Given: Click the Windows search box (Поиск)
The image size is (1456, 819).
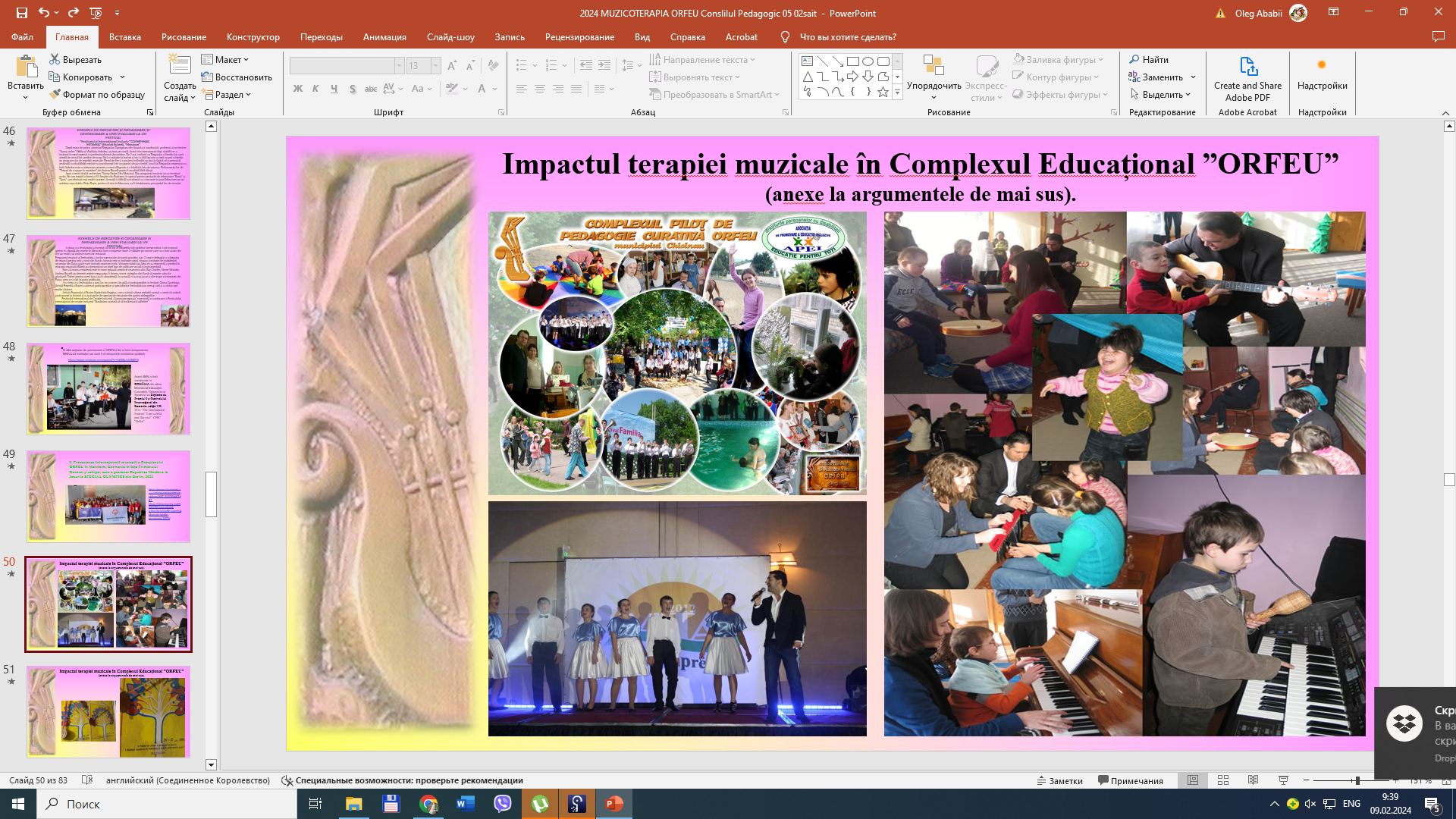Looking at the screenshot, I should [x=167, y=804].
